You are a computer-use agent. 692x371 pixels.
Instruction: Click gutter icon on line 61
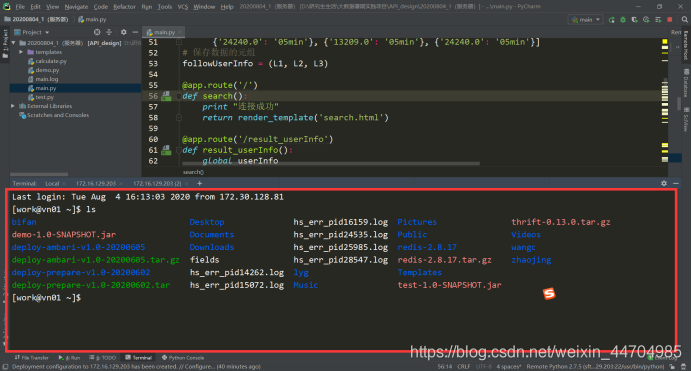point(166,150)
